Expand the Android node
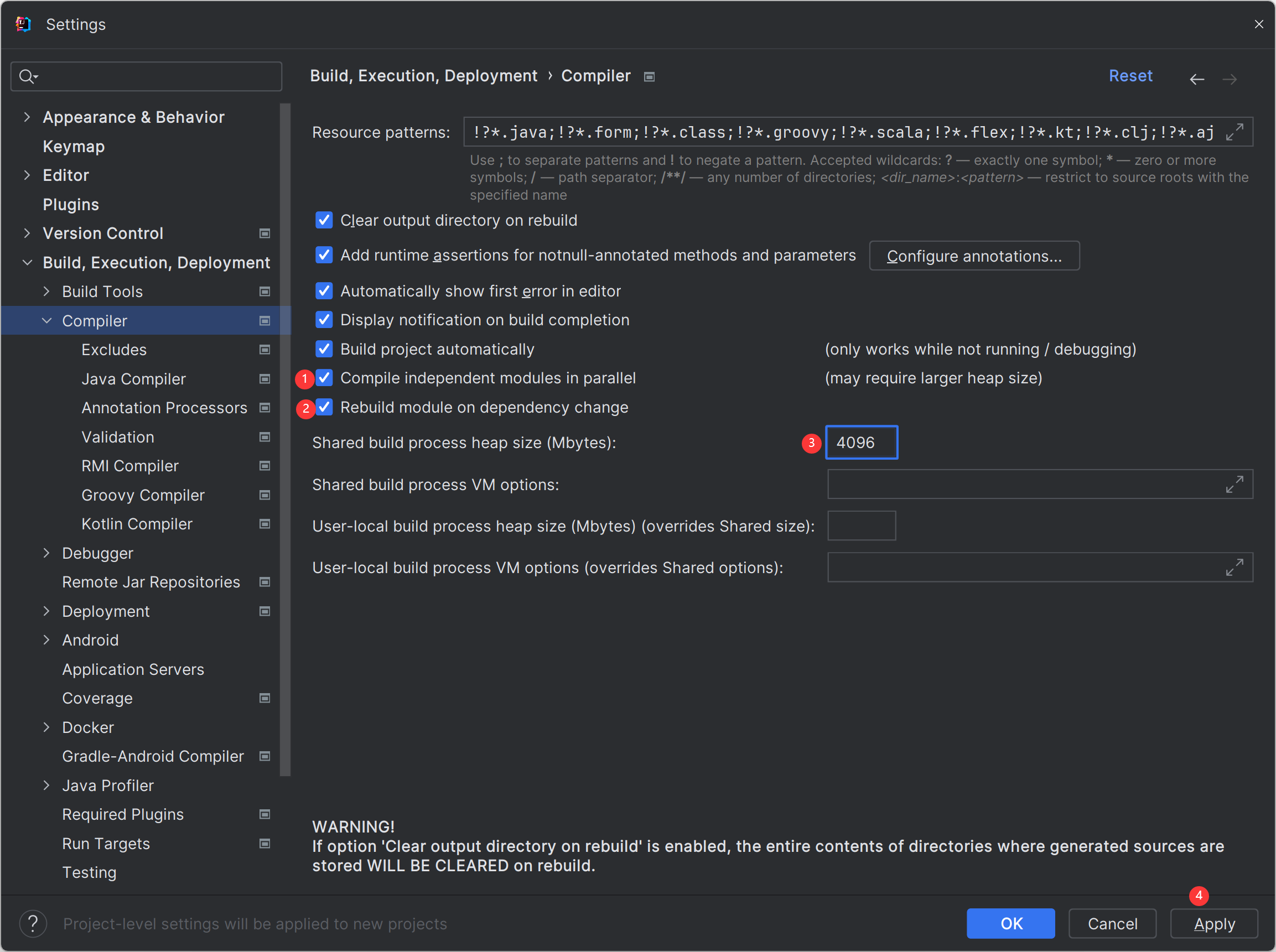Viewport: 1276px width, 952px height. (46, 640)
